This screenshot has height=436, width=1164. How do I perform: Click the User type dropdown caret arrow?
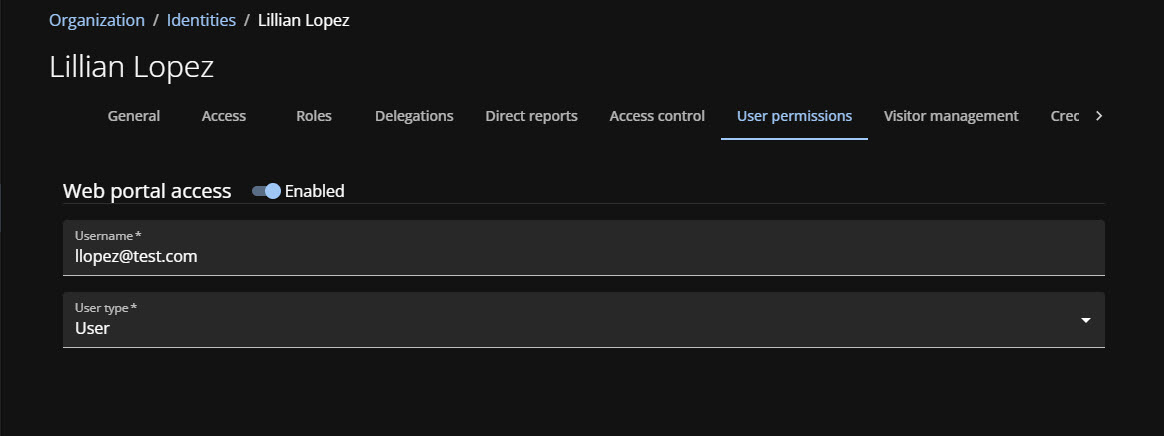[1086, 320]
